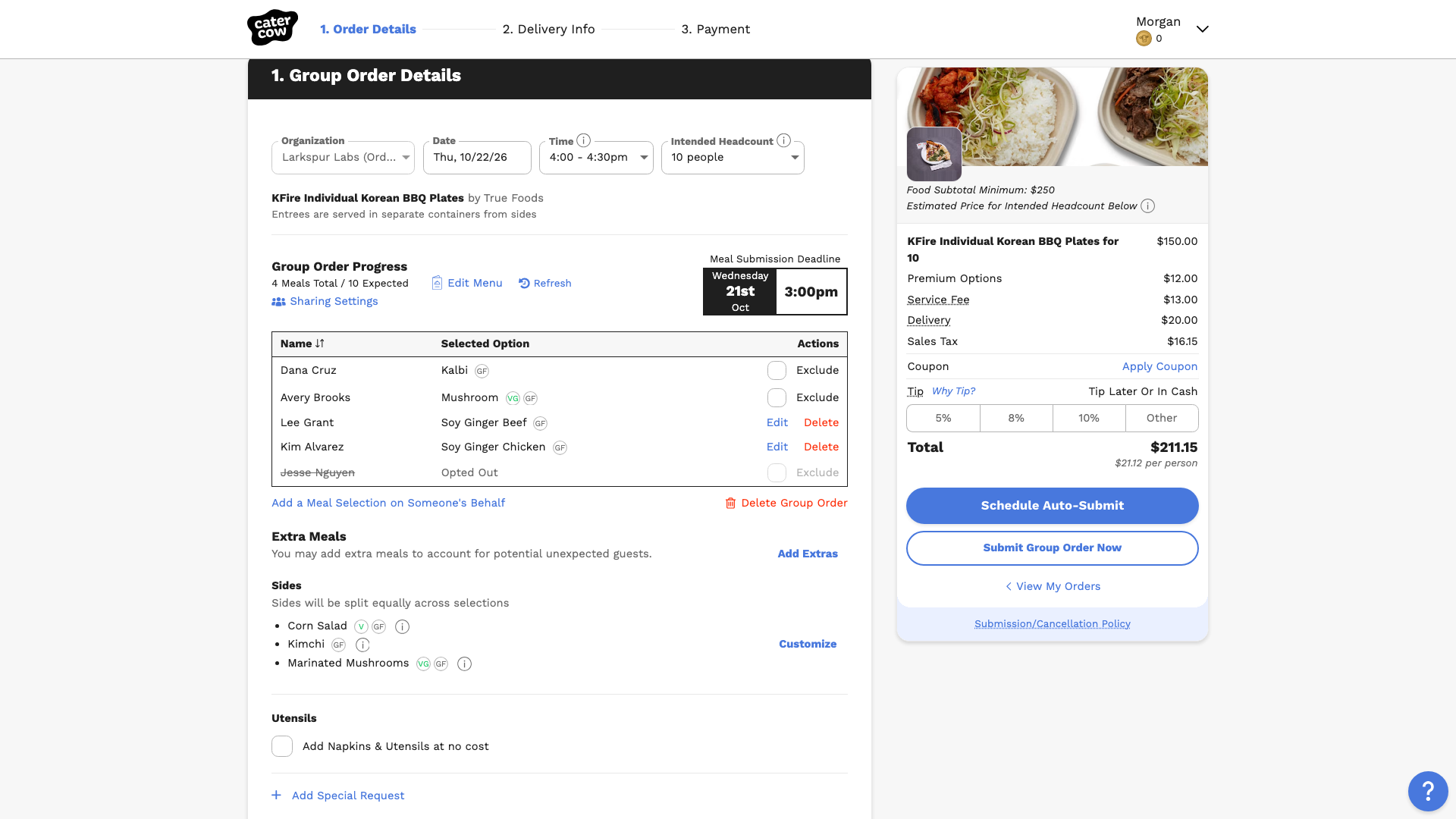Expand the Morgan account menu chevron
This screenshot has height=819, width=1456.
[1202, 29]
